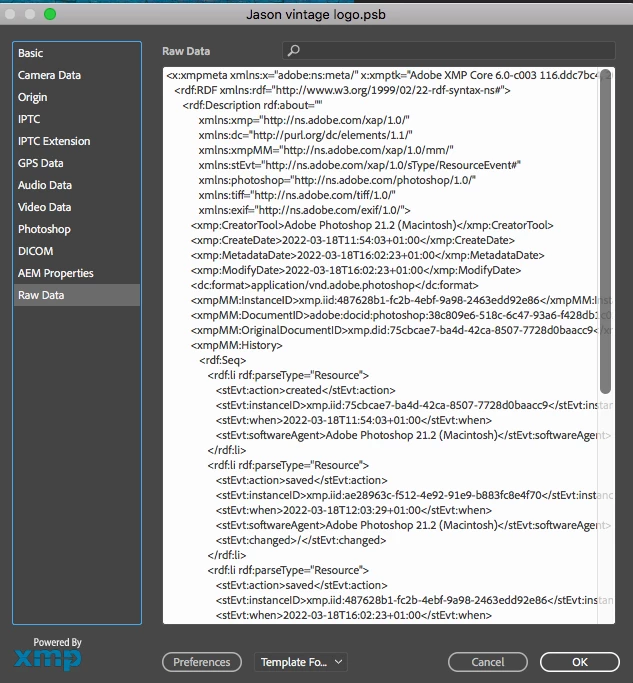Click the opening rdf:Seq tag line
Viewport: 633px width, 683px height.
pyautogui.click(x=223, y=360)
